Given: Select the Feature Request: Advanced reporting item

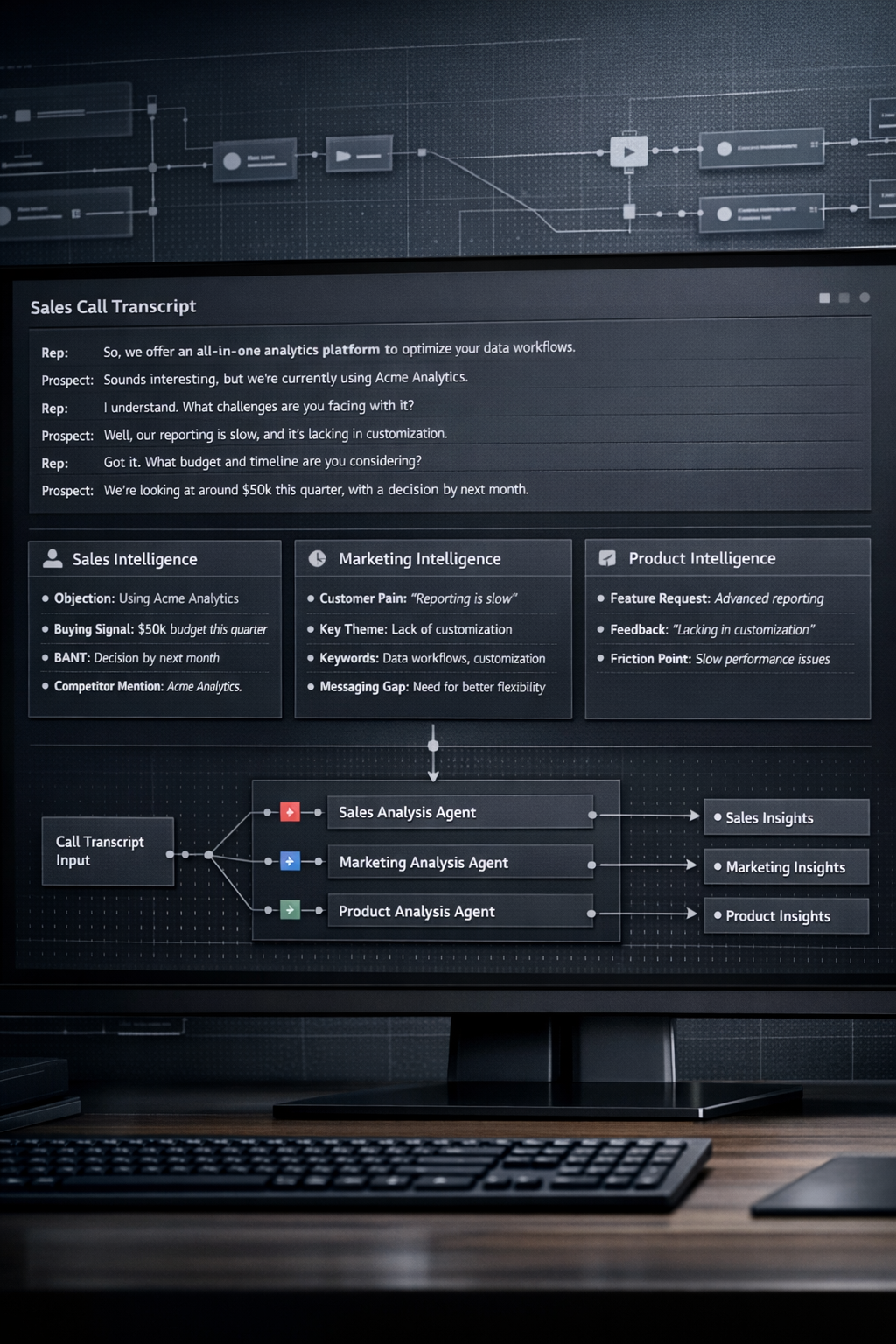Looking at the screenshot, I should 717,598.
